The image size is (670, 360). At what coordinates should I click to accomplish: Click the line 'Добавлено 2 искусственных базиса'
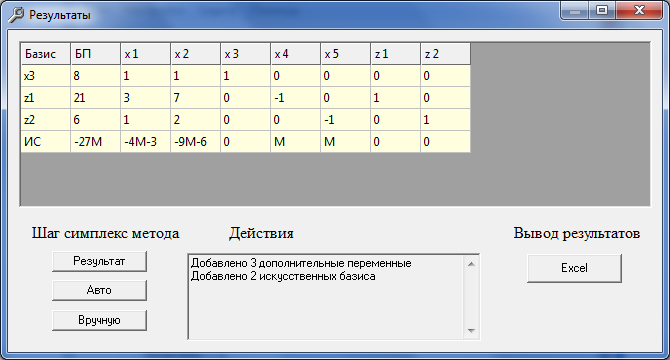tap(283, 276)
